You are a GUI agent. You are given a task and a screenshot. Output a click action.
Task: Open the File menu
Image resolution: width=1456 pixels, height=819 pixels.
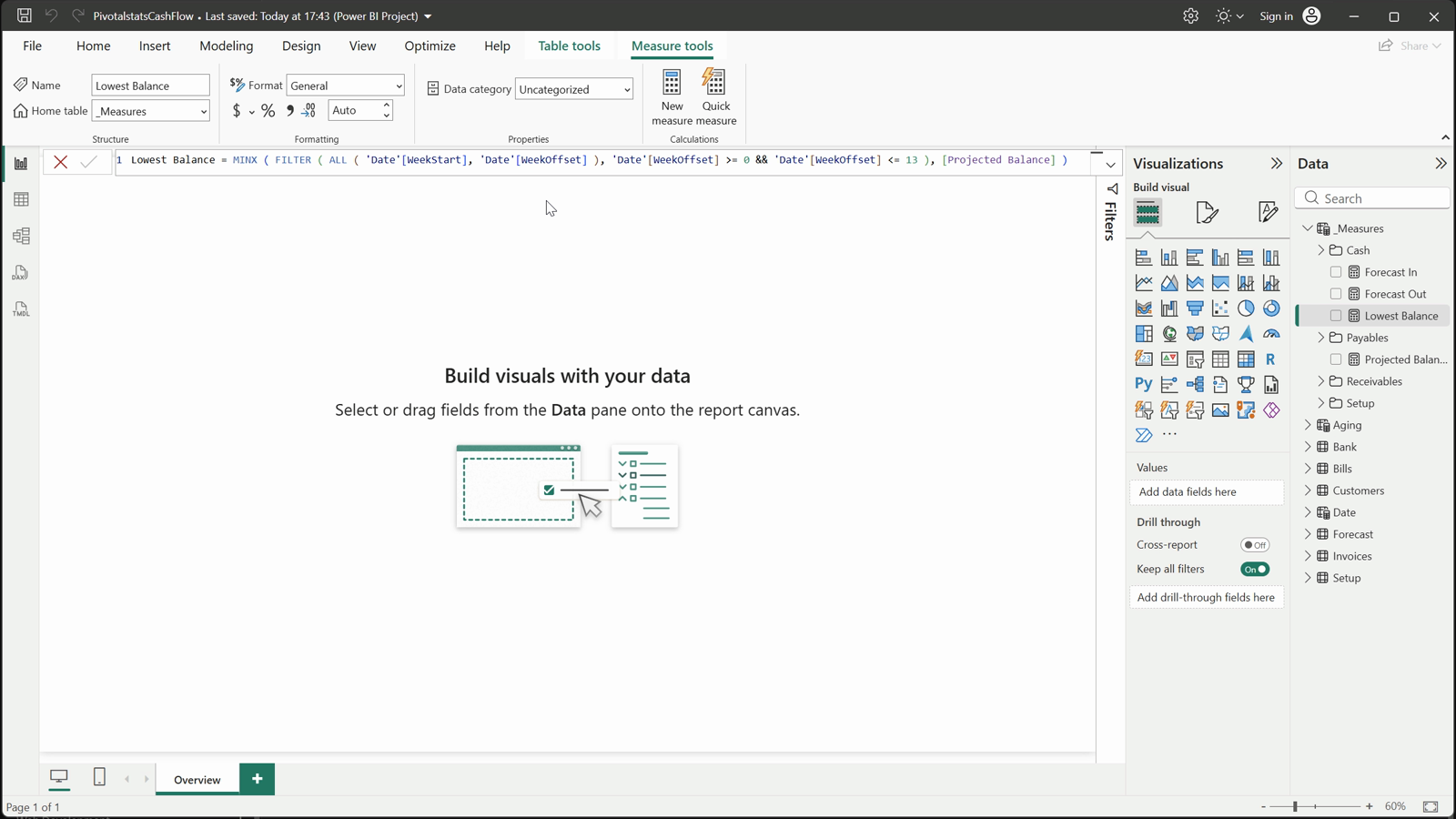tap(32, 45)
